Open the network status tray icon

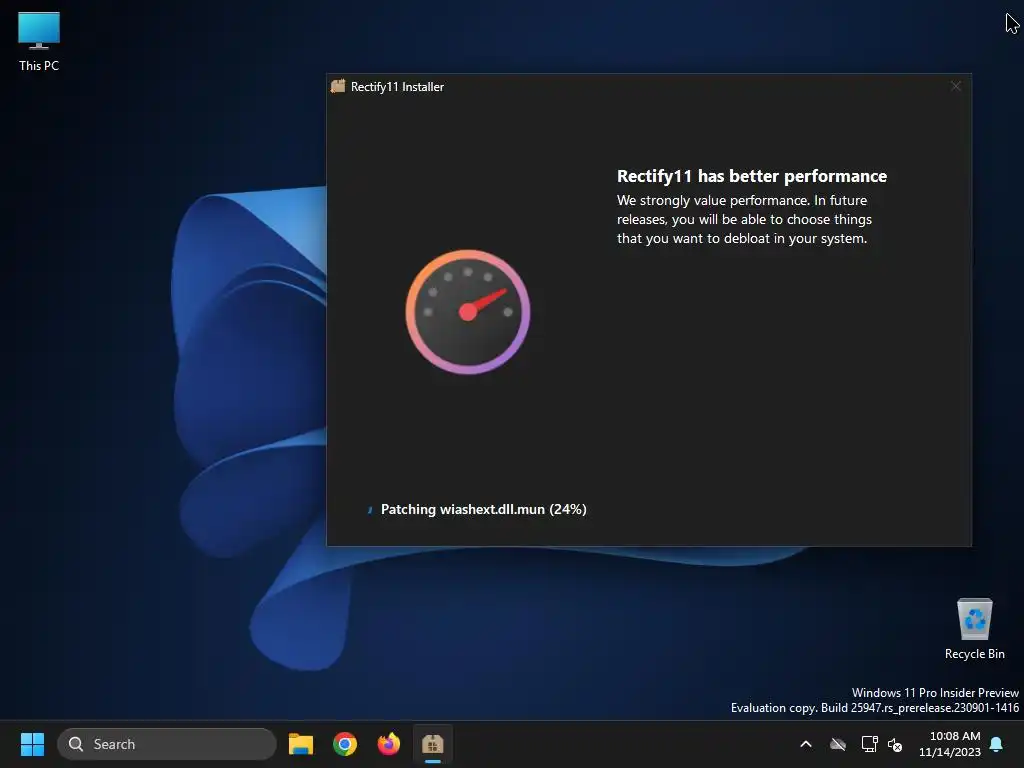coord(869,744)
